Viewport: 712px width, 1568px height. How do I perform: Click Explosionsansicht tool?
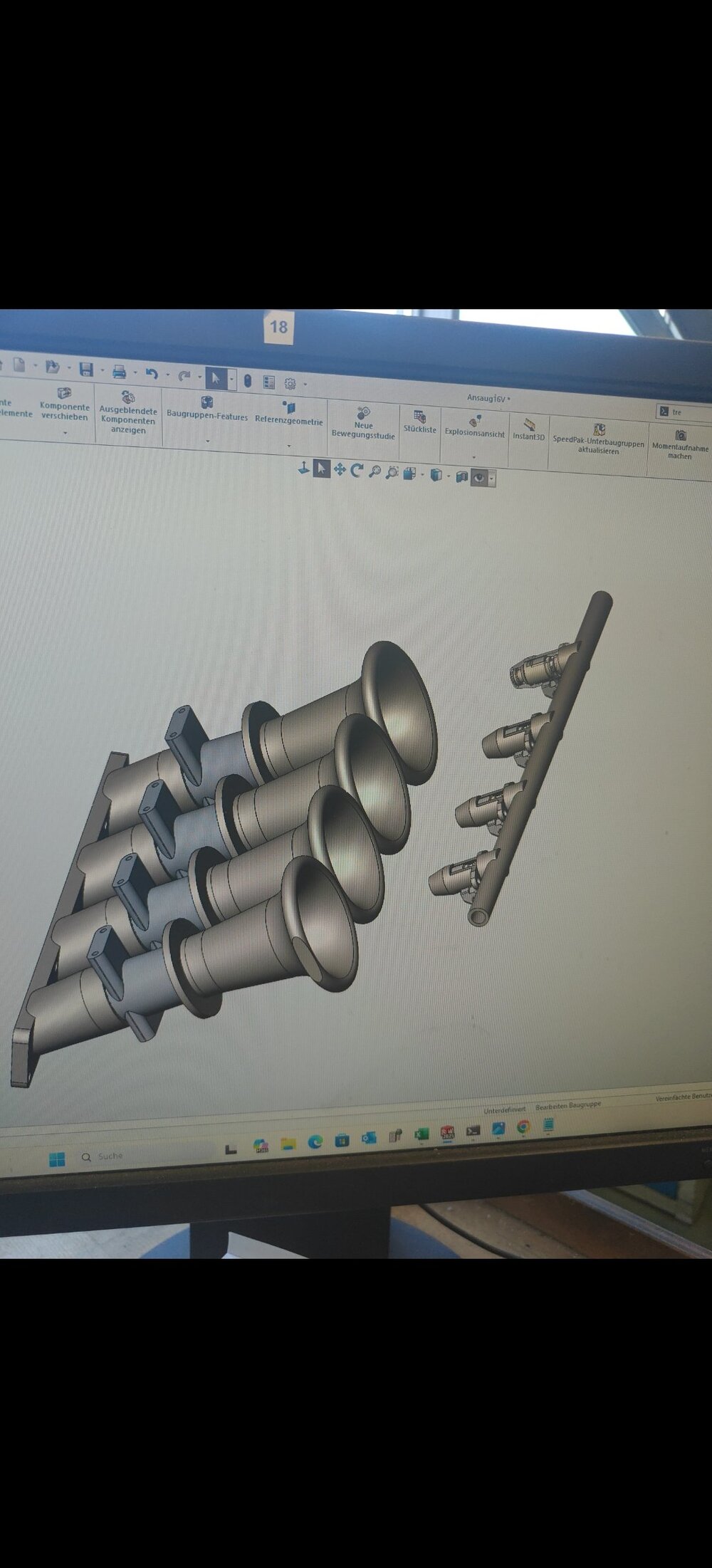pyautogui.click(x=475, y=426)
